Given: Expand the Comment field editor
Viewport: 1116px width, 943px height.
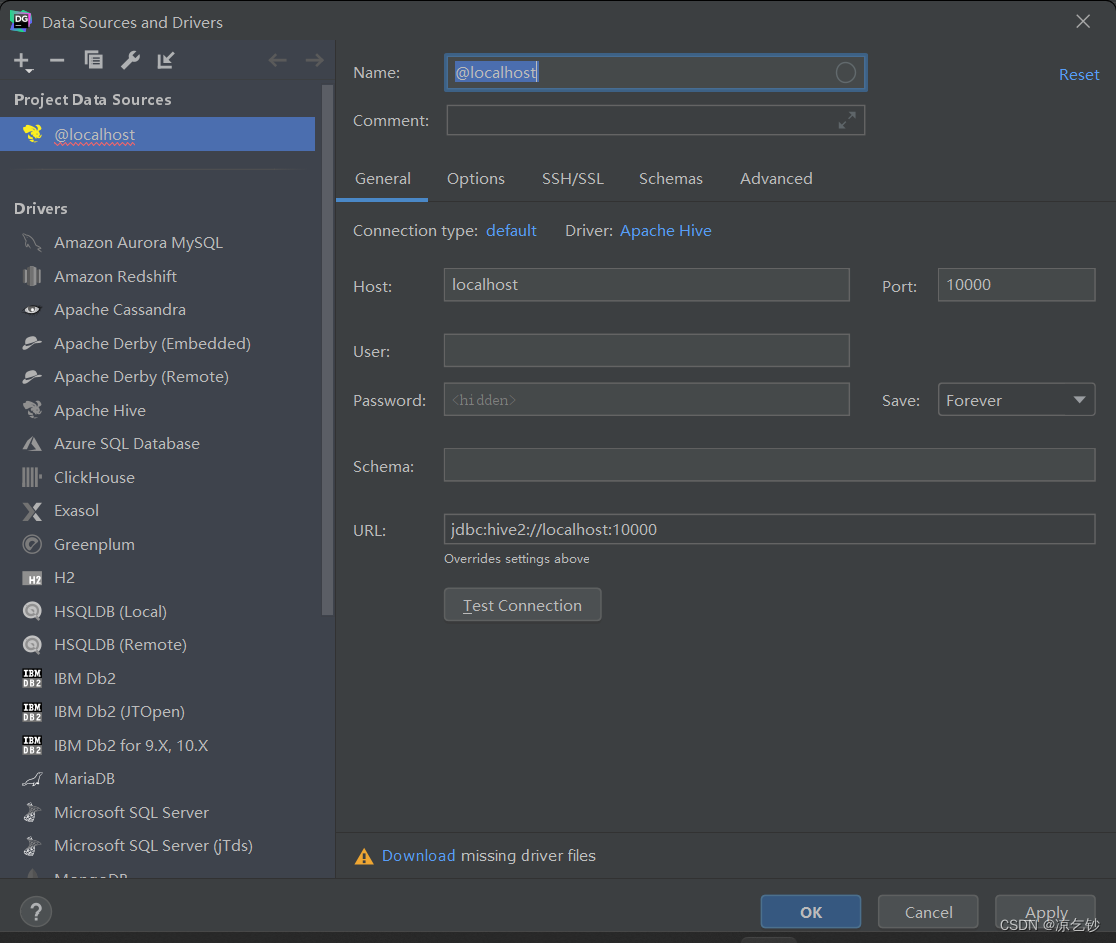Looking at the screenshot, I should point(847,120).
